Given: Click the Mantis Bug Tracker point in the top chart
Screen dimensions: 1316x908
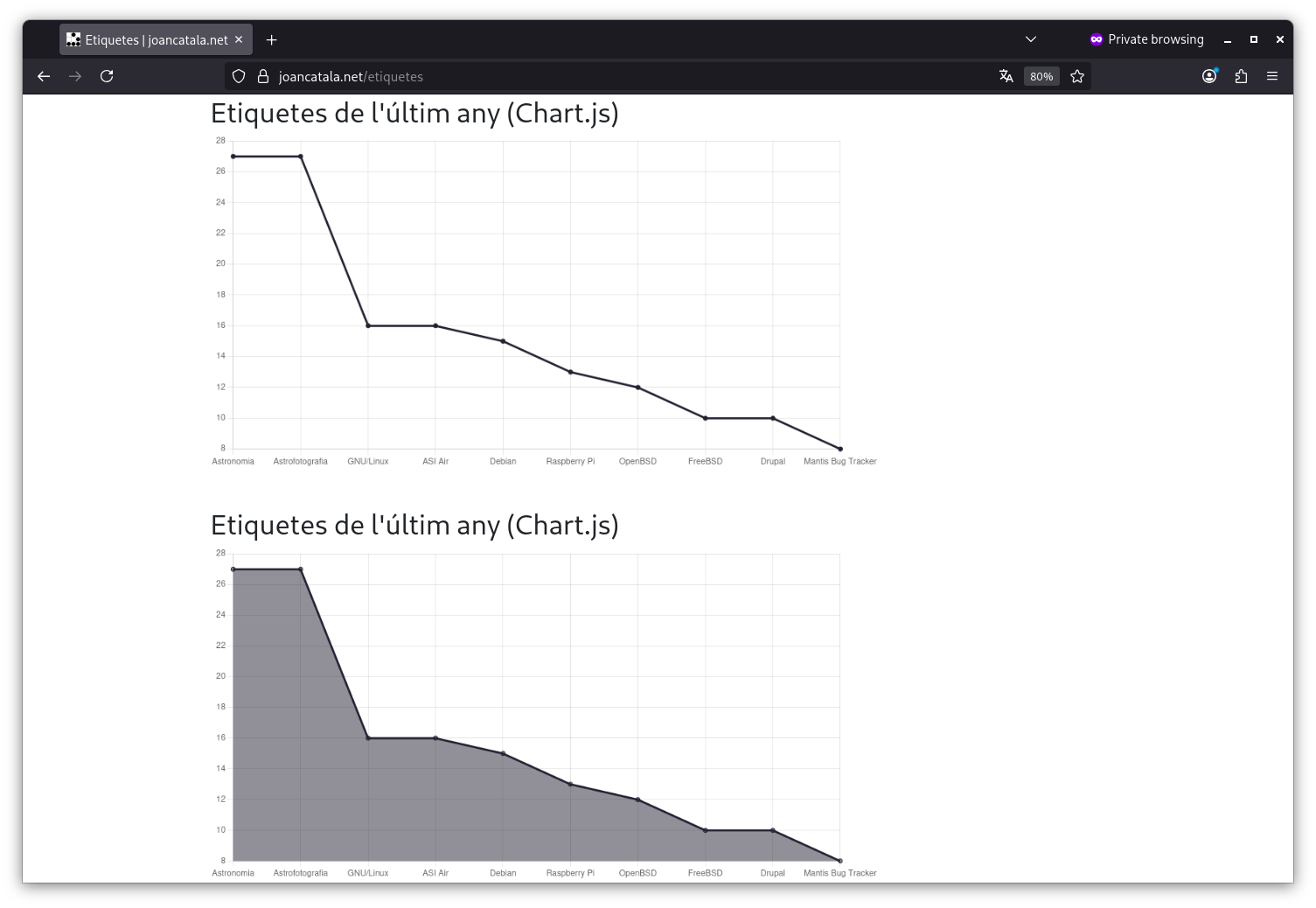Looking at the screenshot, I should (x=840, y=449).
